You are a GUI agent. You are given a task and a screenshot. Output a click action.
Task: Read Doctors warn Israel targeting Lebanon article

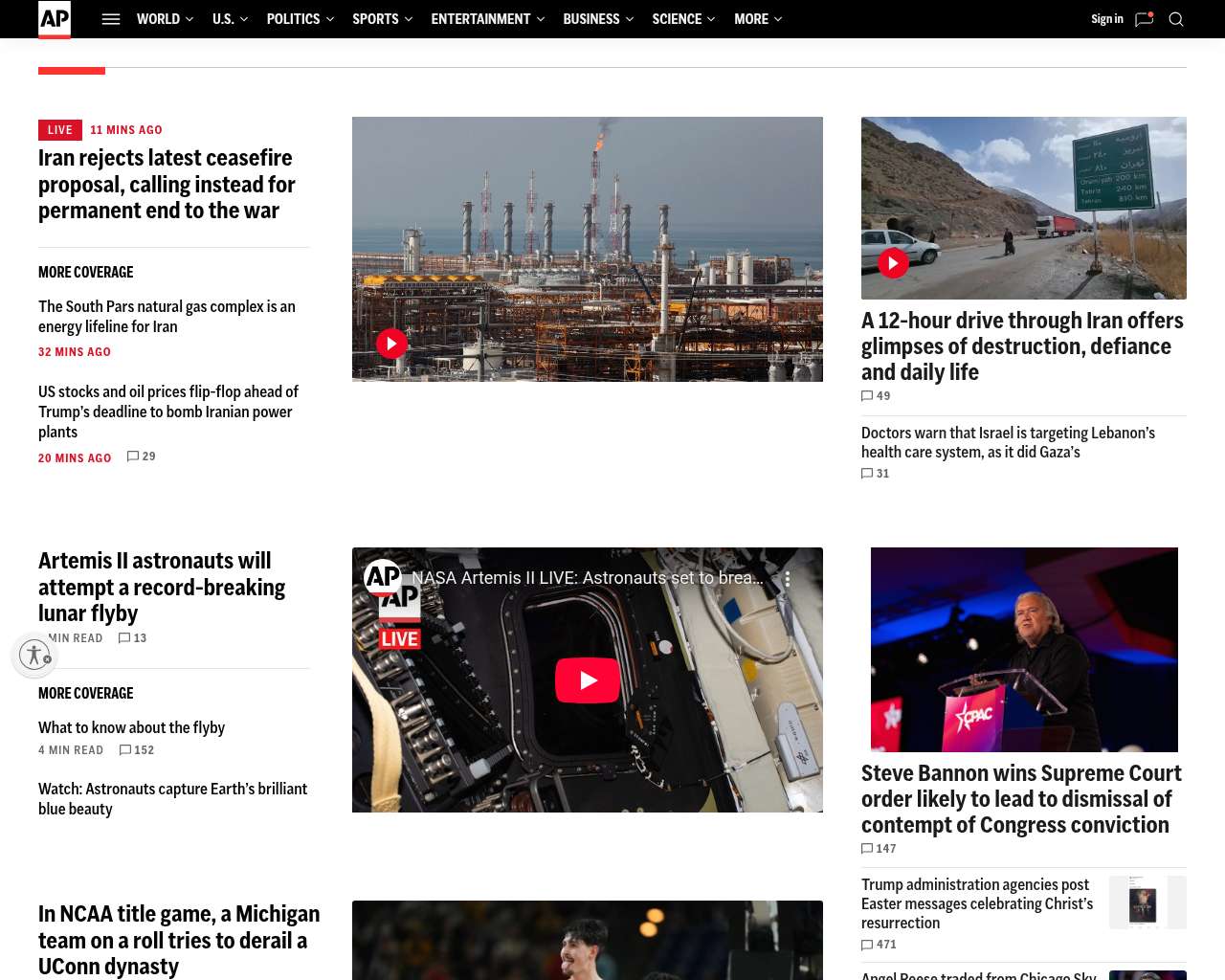[x=1008, y=442]
